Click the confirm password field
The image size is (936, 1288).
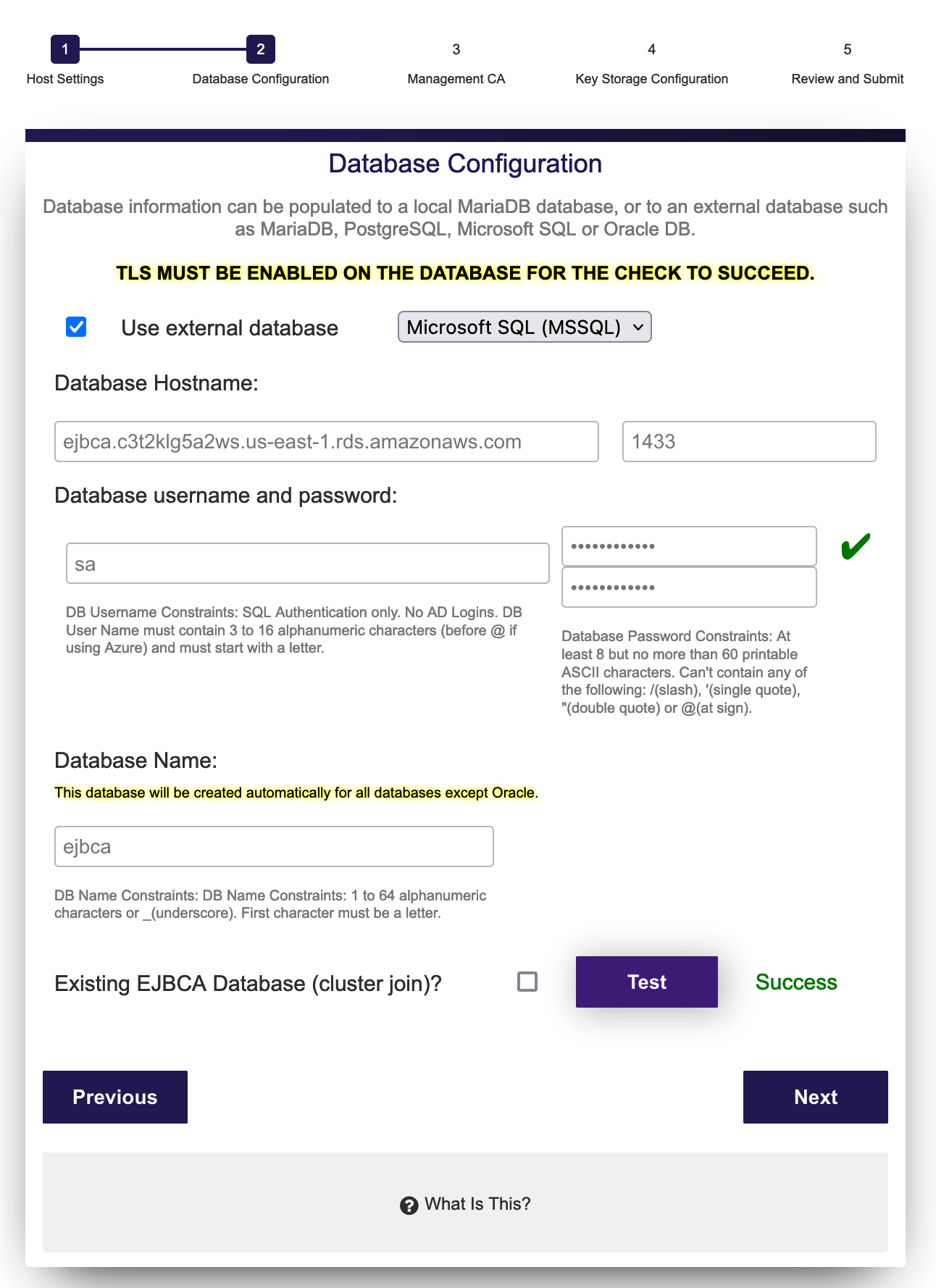point(689,587)
